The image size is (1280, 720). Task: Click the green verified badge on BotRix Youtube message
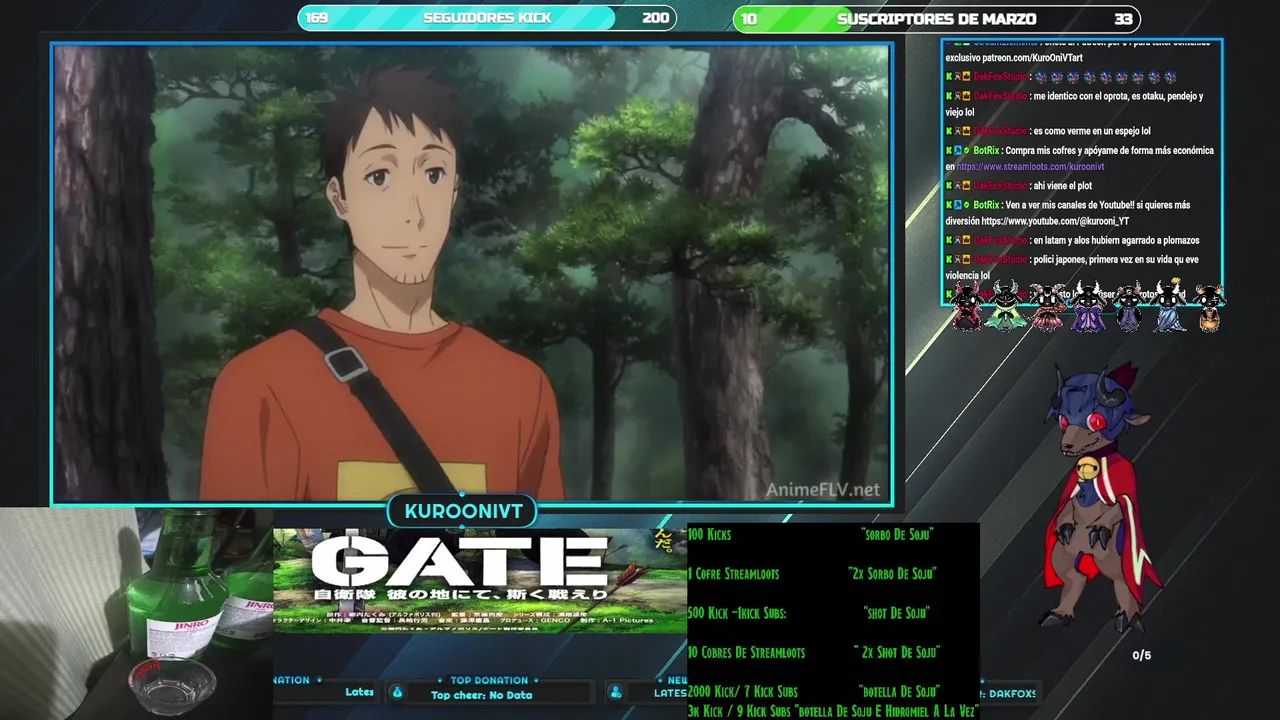pos(966,205)
